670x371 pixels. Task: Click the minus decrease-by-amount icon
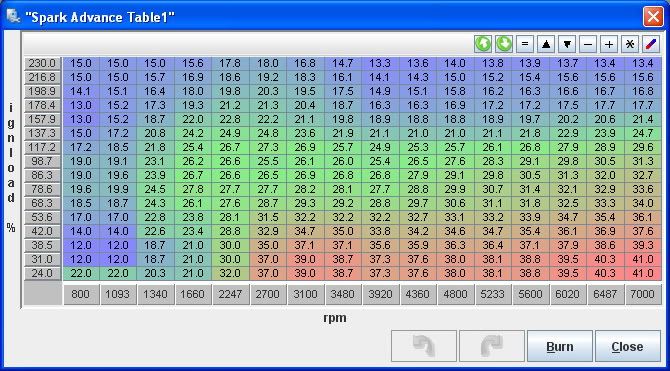pyautogui.click(x=588, y=44)
